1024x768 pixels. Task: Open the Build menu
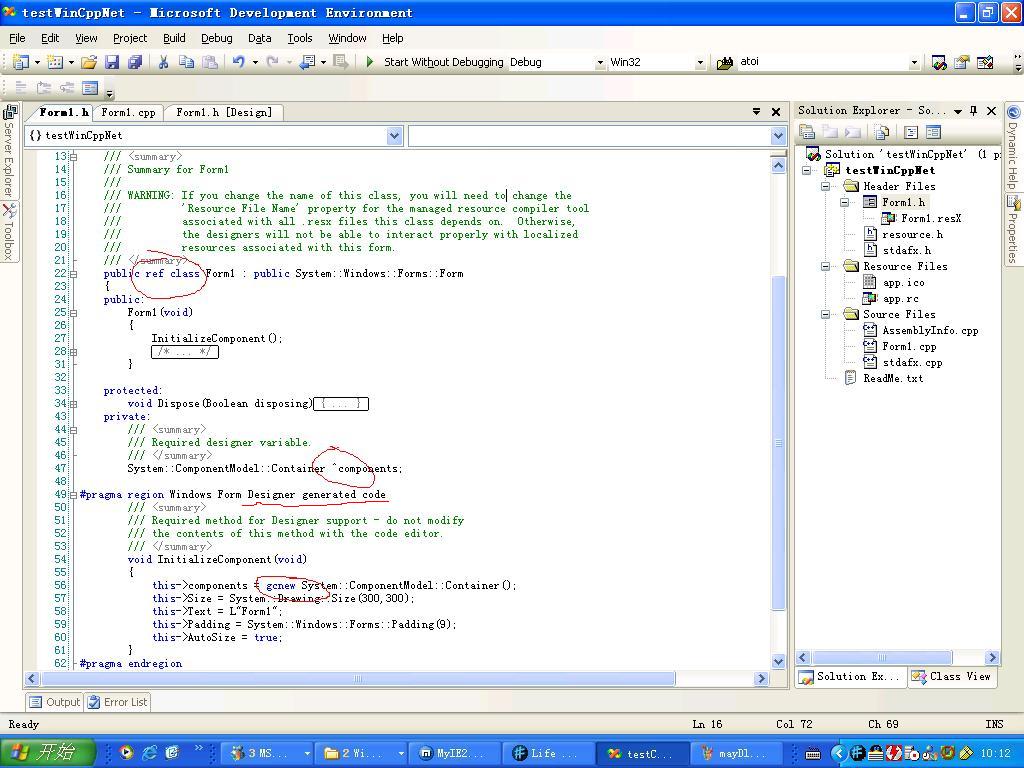[x=174, y=38]
